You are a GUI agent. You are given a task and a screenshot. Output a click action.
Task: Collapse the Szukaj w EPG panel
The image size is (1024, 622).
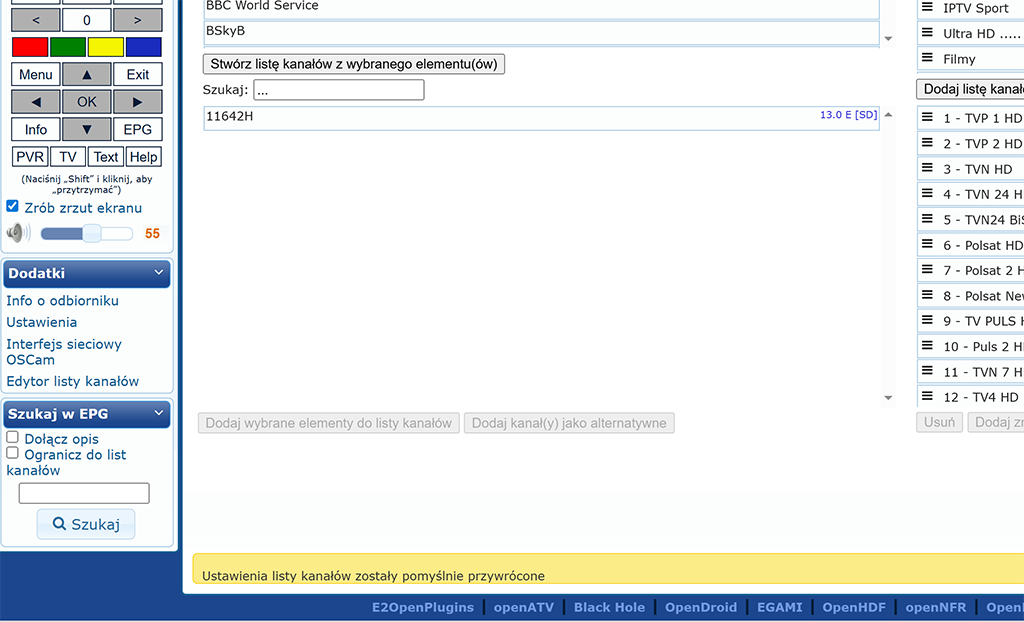click(158, 413)
